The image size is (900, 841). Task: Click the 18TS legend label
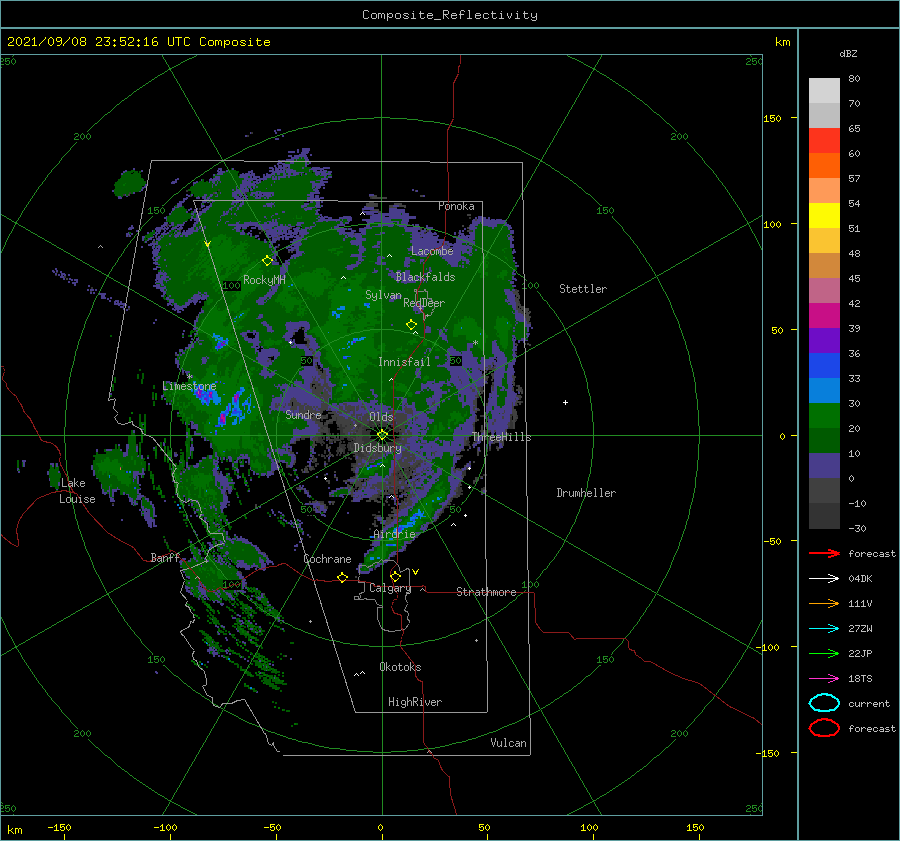pyautogui.click(x=860, y=679)
